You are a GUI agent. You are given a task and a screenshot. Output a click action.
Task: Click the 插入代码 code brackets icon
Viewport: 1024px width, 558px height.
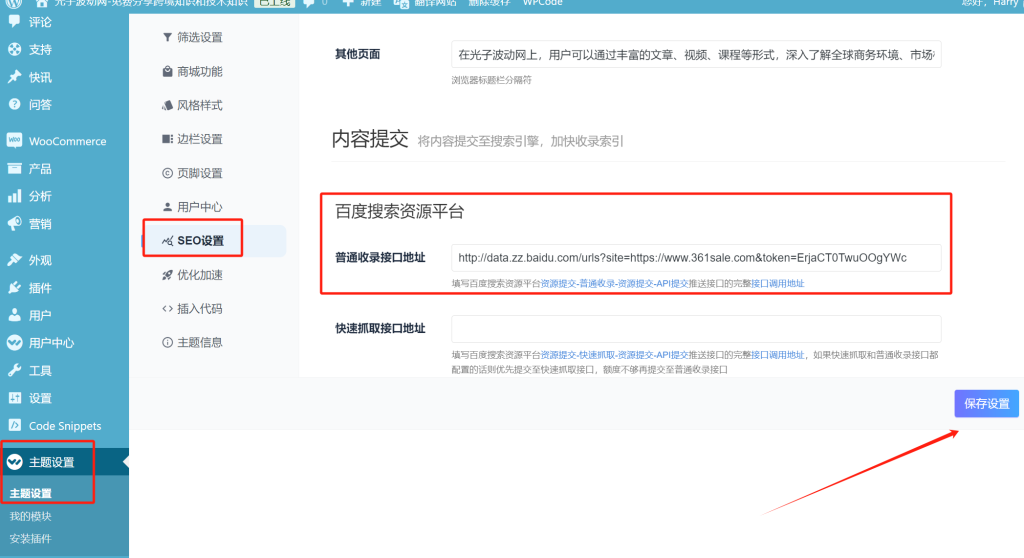click(x=167, y=309)
